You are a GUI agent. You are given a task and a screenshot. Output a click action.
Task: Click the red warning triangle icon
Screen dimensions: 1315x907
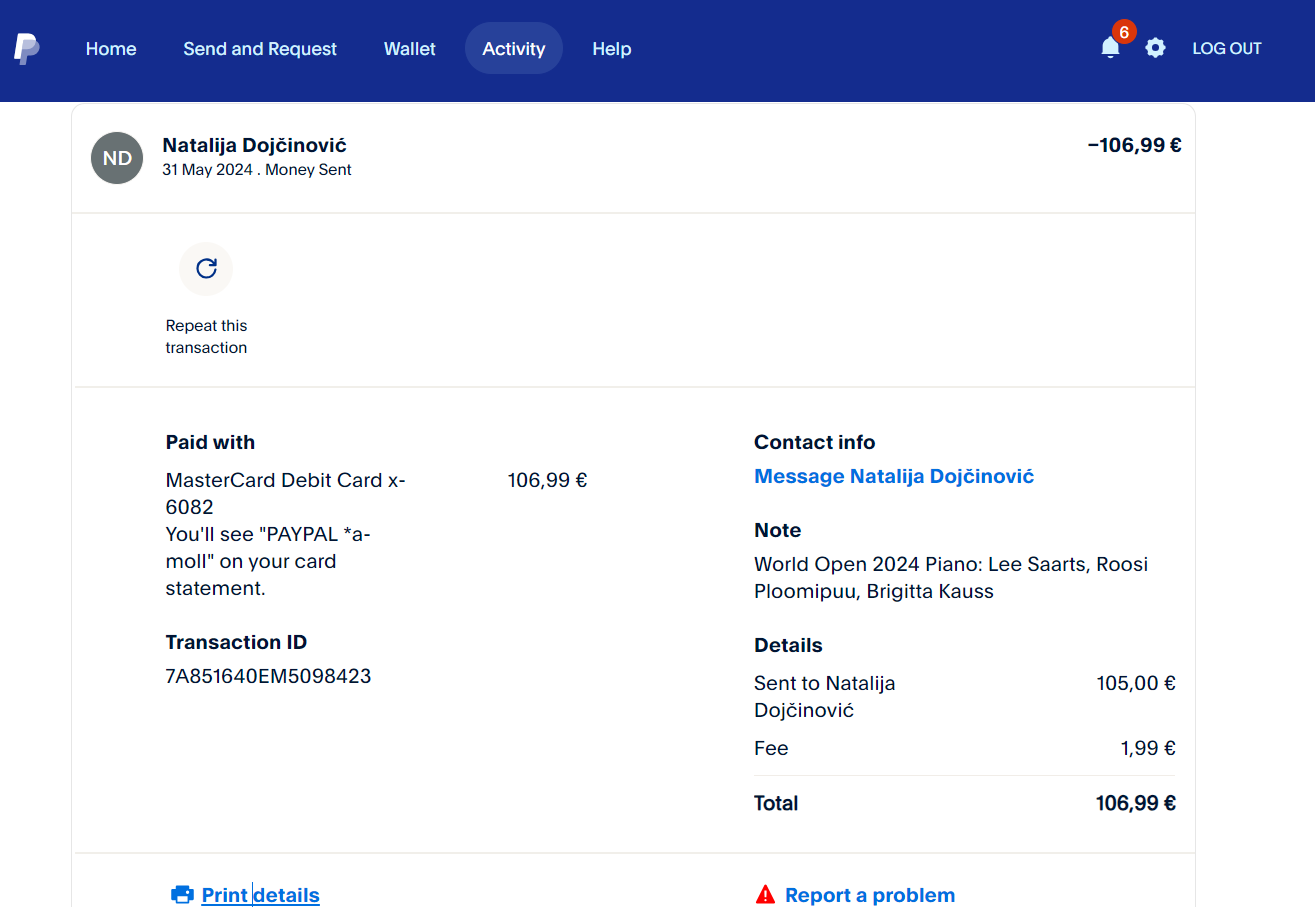click(765, 895)
